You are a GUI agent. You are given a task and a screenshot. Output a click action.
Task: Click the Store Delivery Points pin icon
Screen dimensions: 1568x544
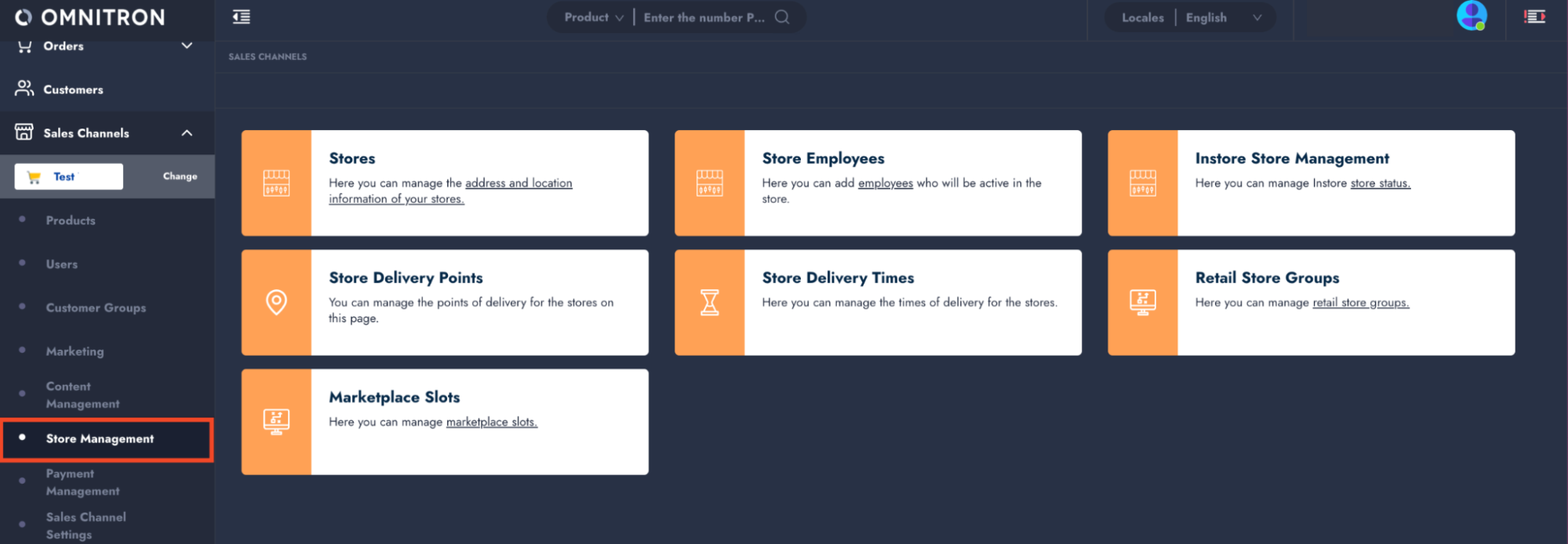276,302
